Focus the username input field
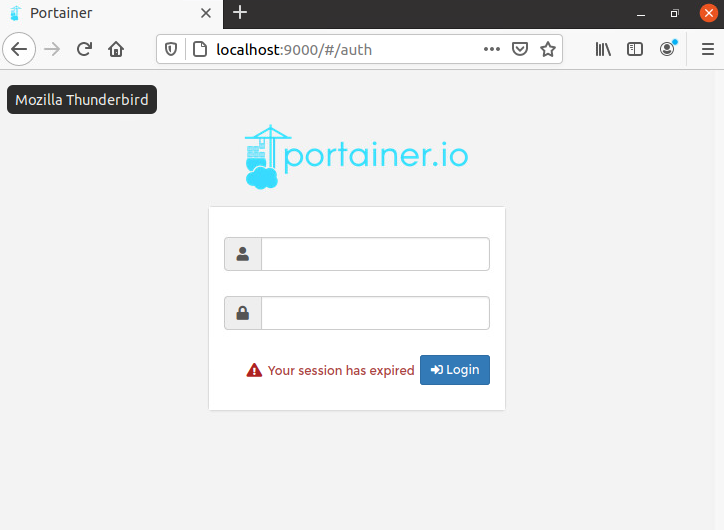Image resolution: width=724 pixels, height=530 pixels. [x=375, y=254]
